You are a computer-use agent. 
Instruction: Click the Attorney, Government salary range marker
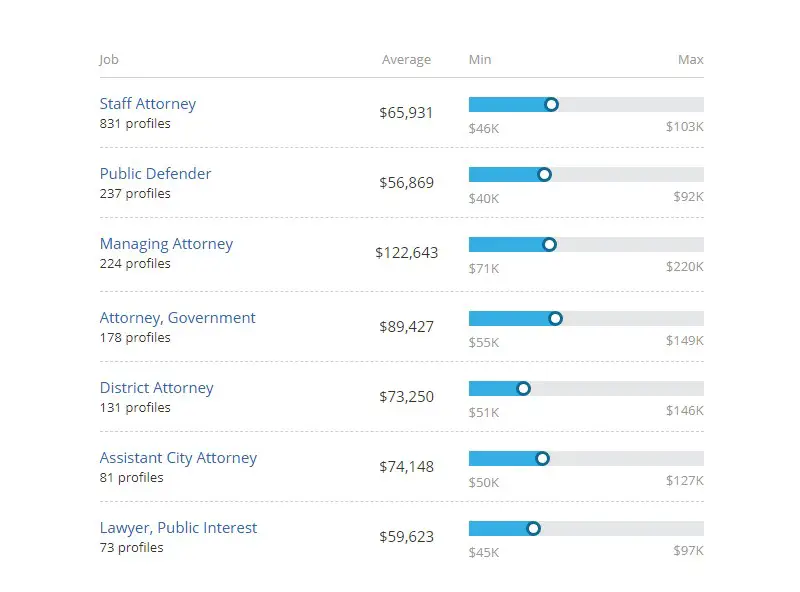click(555, 318)
